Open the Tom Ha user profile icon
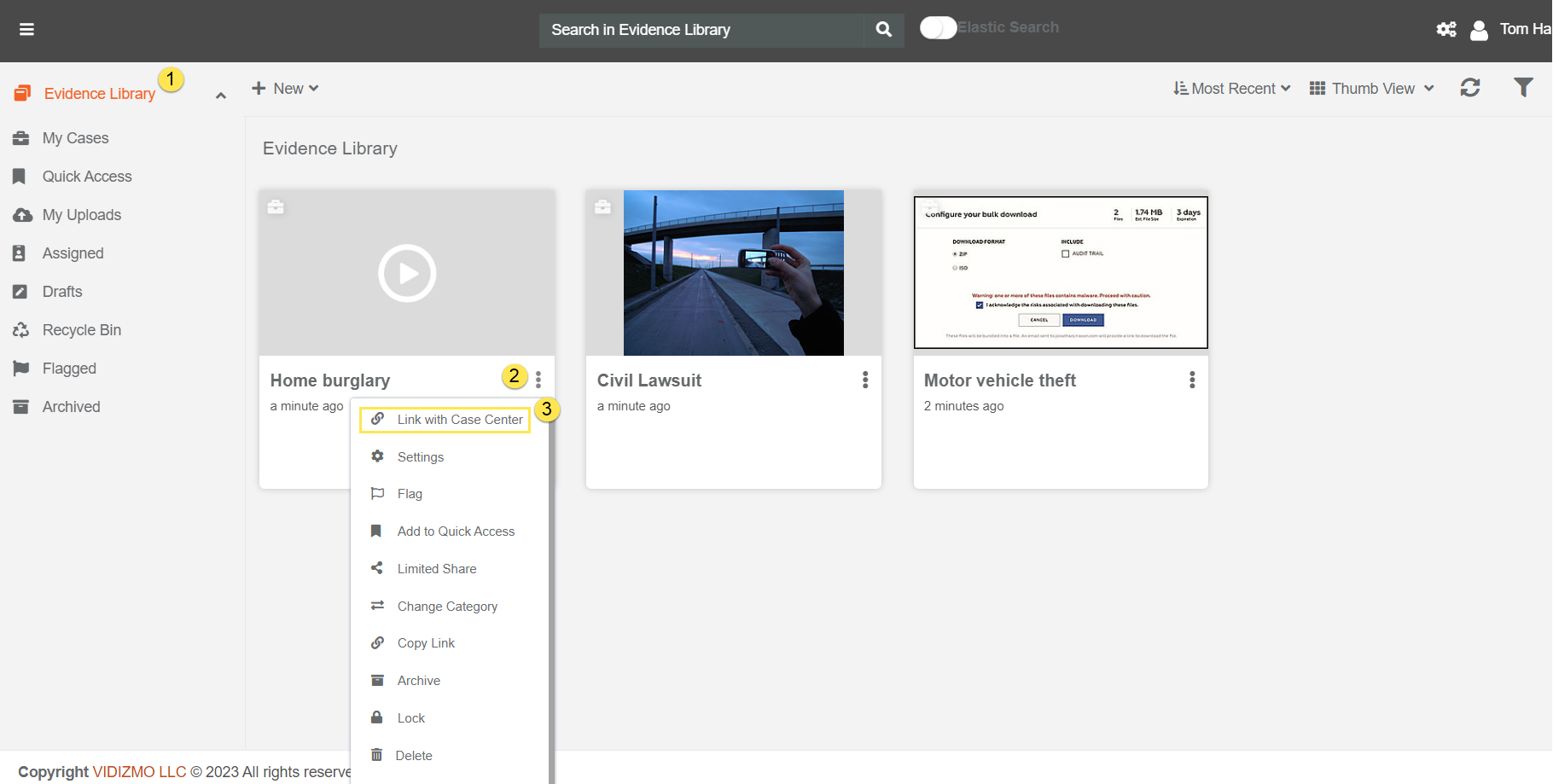Viewport: 1553px width, 784px height. point(1479,31)
